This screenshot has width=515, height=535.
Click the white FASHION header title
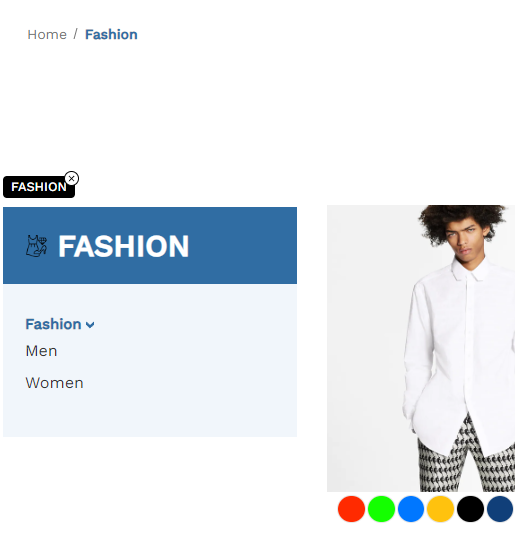(x=123, y=246)
